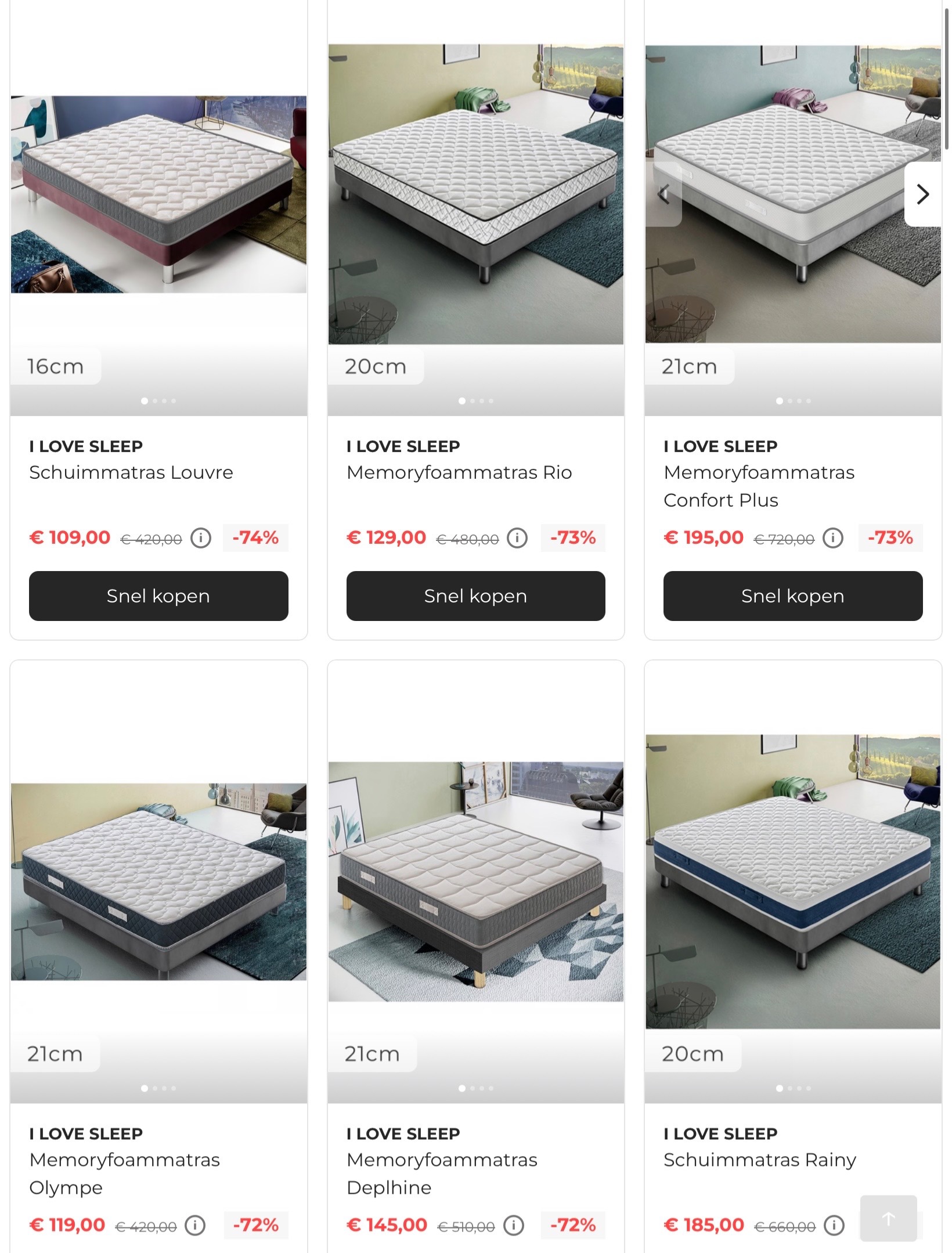The image size is (952, 1253).
Task: Open the Schuimmatras Rainy product link
Action: [x=760, y=1160]
